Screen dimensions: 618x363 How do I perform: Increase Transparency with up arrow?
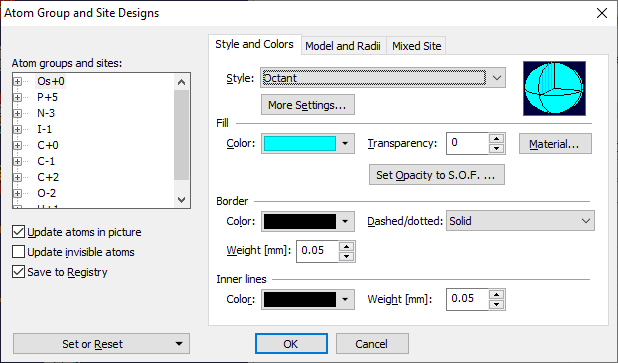click(x=496, y=138)
